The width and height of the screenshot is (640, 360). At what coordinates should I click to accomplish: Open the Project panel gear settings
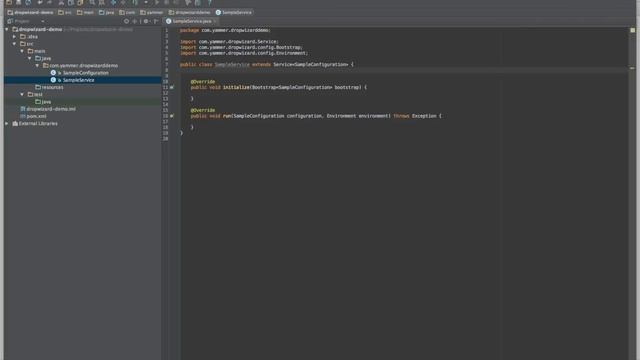pos(146,21)
